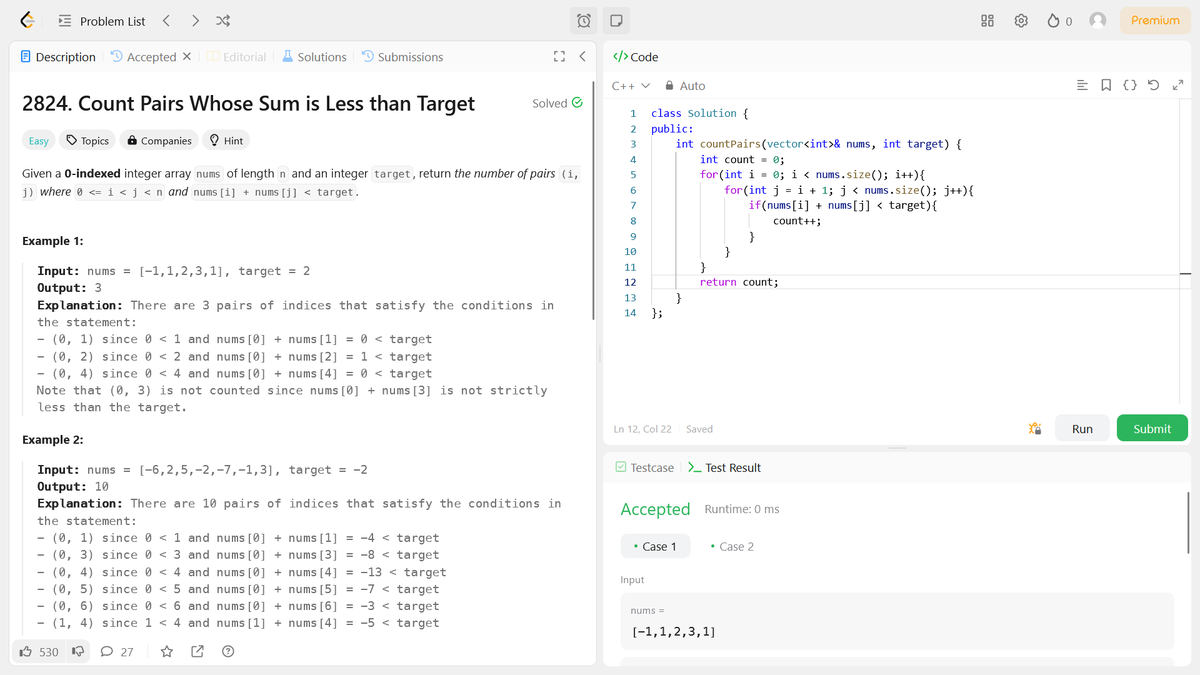Click line number 5 in editor

tap(632, 175)
